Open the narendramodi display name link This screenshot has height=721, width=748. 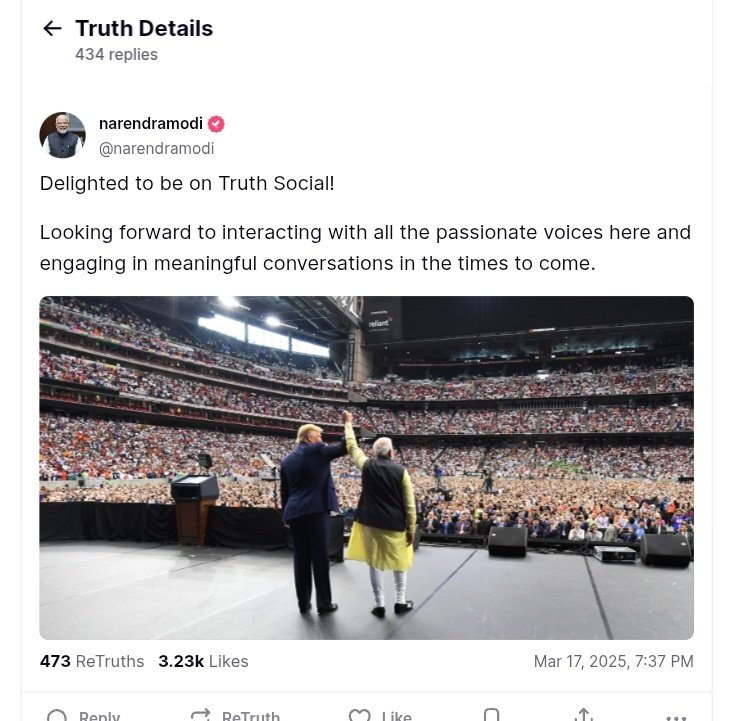click(150, 124)
